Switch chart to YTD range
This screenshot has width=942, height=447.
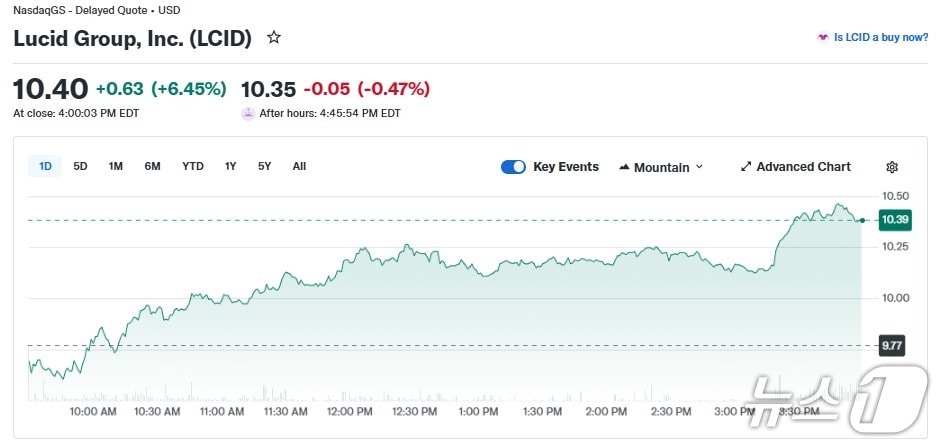tap(193, 166)
